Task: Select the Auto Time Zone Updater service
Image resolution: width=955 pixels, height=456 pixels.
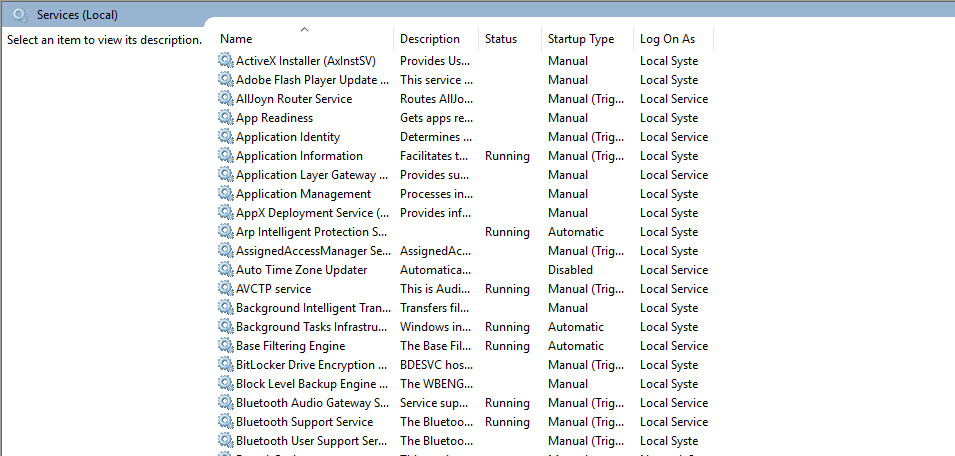Action: pyautogui.click(x=301, y=270)
